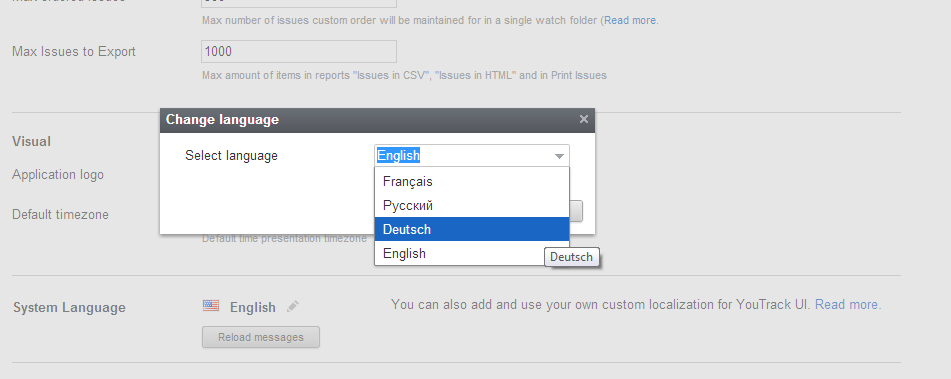Click the US flag language icon
The height and width of the screenshot is (379, 951).
211,306
